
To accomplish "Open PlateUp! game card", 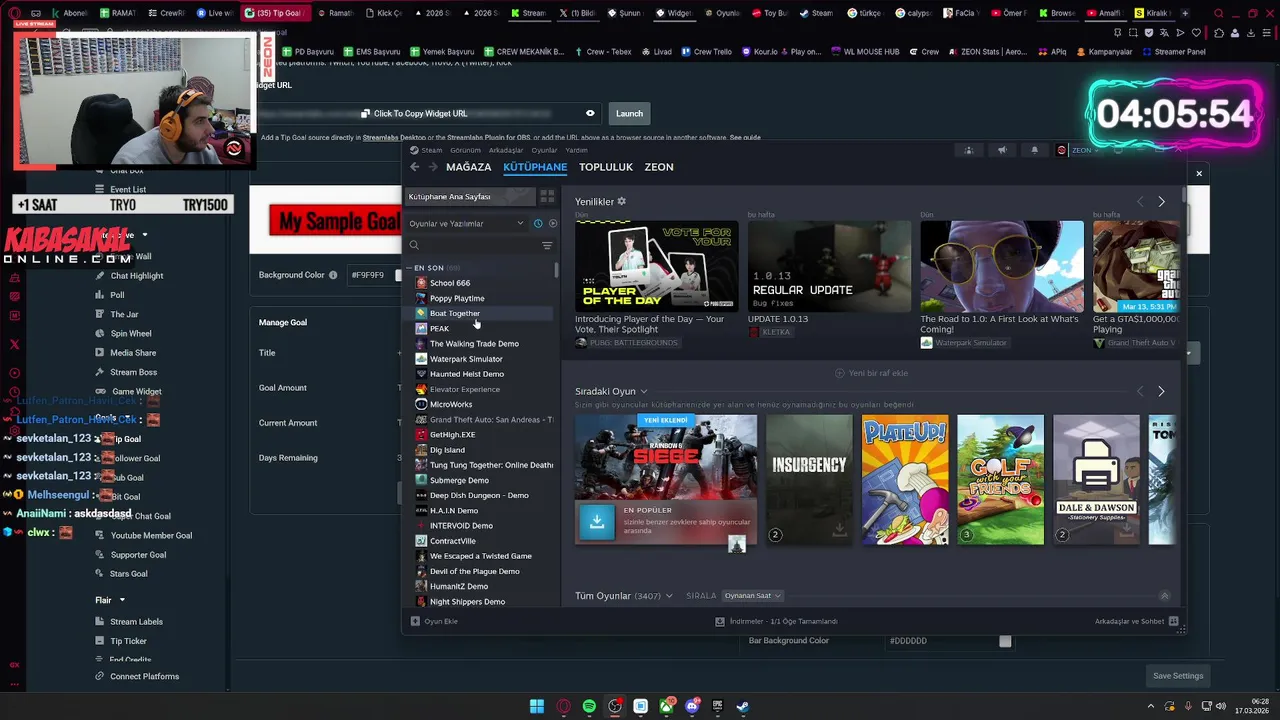I will 905,480.
